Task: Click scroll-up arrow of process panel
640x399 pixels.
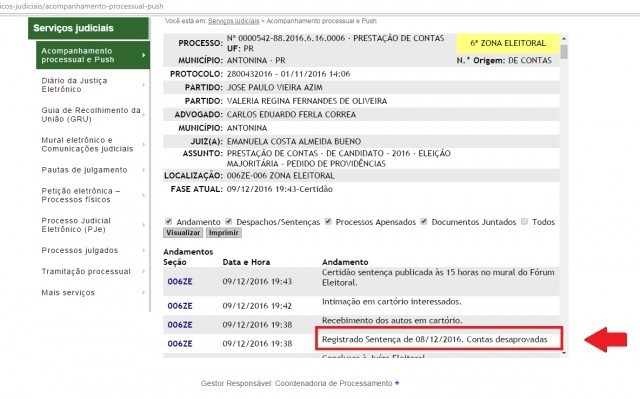Action: (x=564, y=39)
